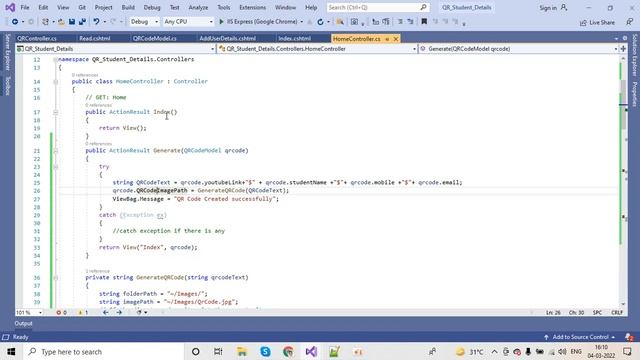640x360 pixels.
Task: Collapse the Generate method outlining at line 21
Action: (x=56, y=151)
